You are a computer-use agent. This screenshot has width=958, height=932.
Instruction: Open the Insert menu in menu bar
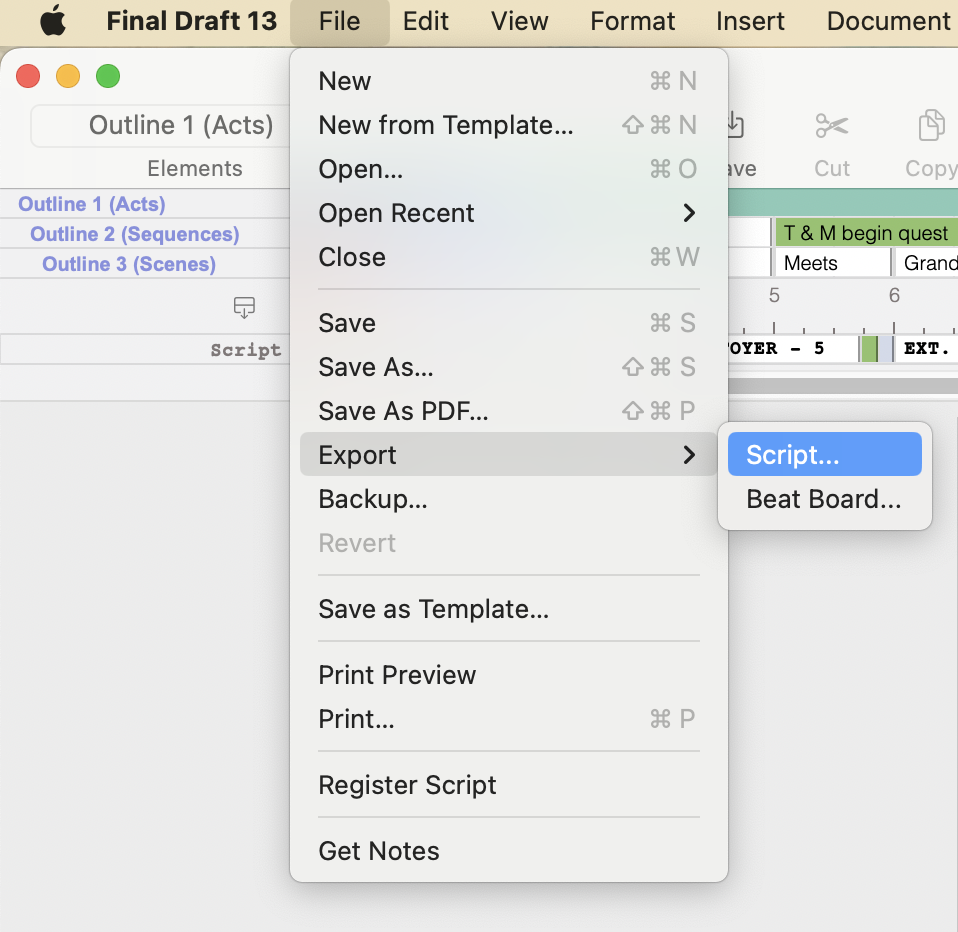click(750, 21)
